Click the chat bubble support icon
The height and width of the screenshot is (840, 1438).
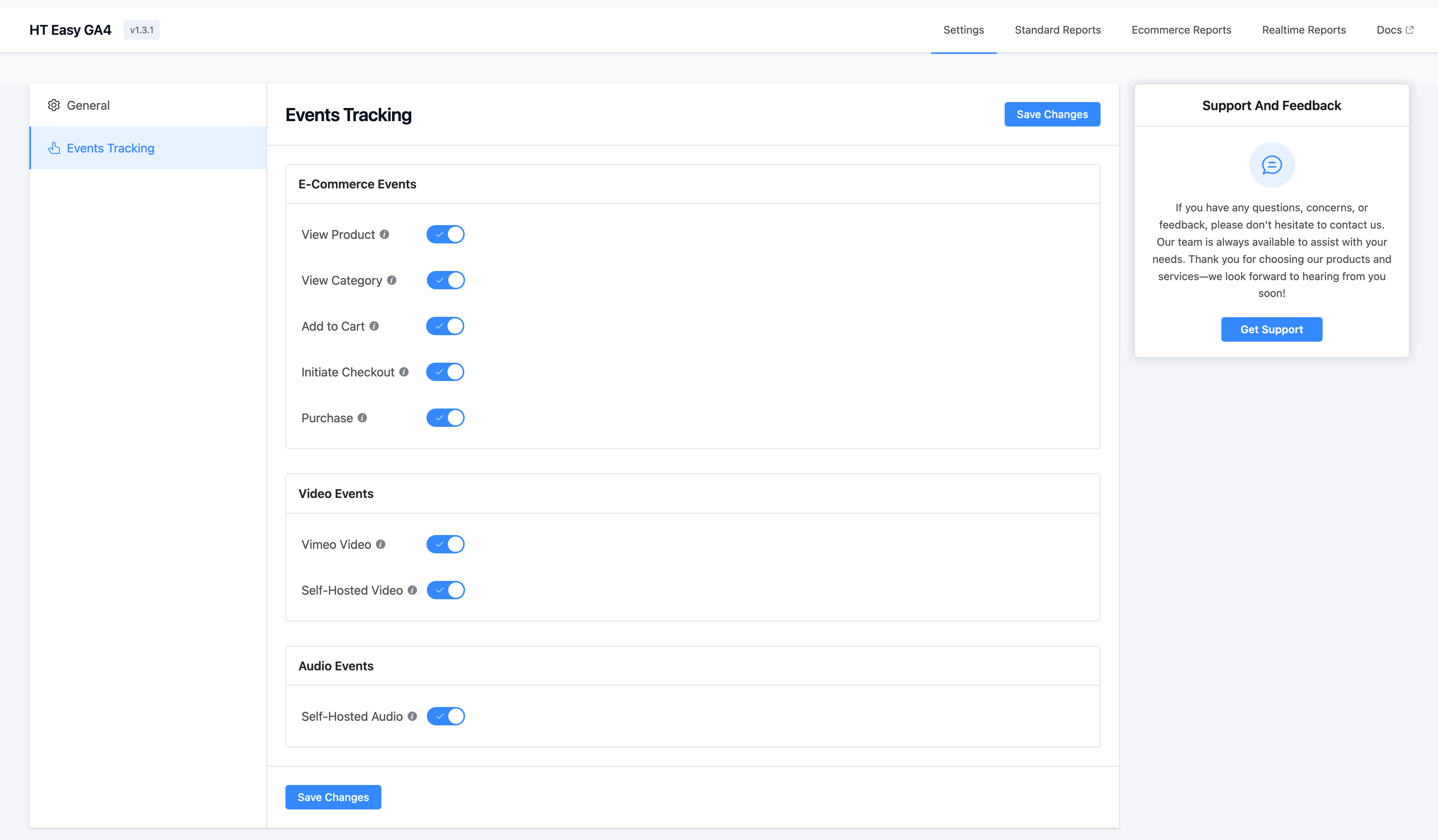(1271, 165)
